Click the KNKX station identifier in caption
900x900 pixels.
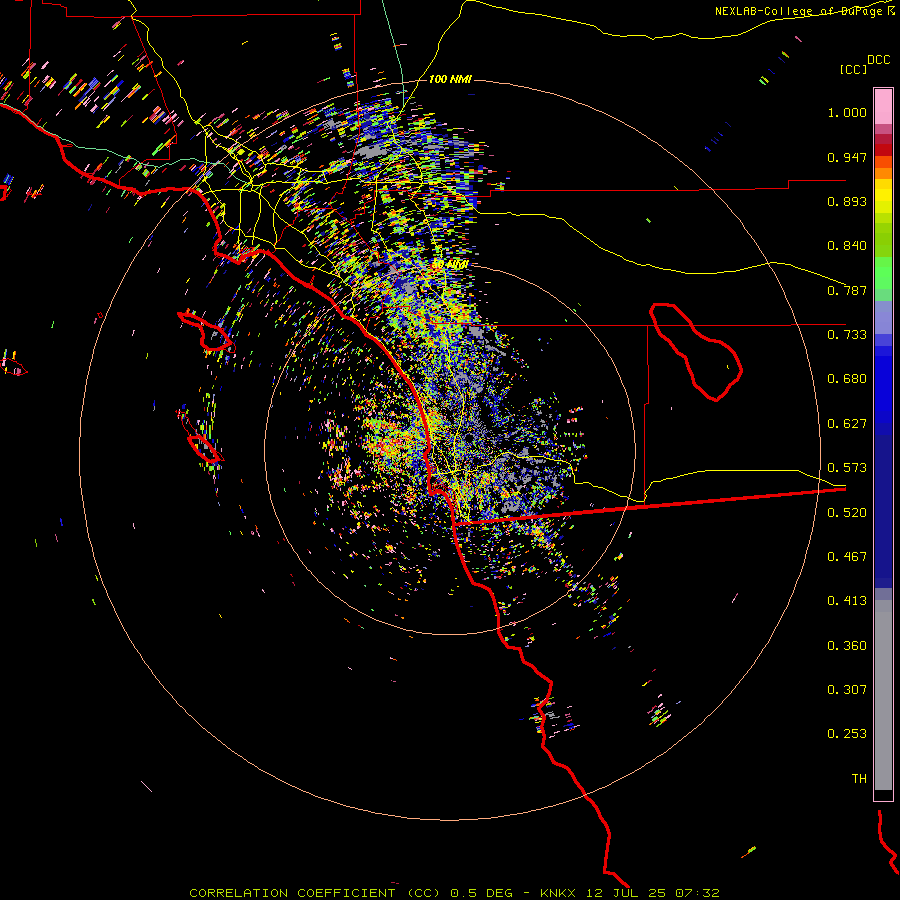pos(560,893)
